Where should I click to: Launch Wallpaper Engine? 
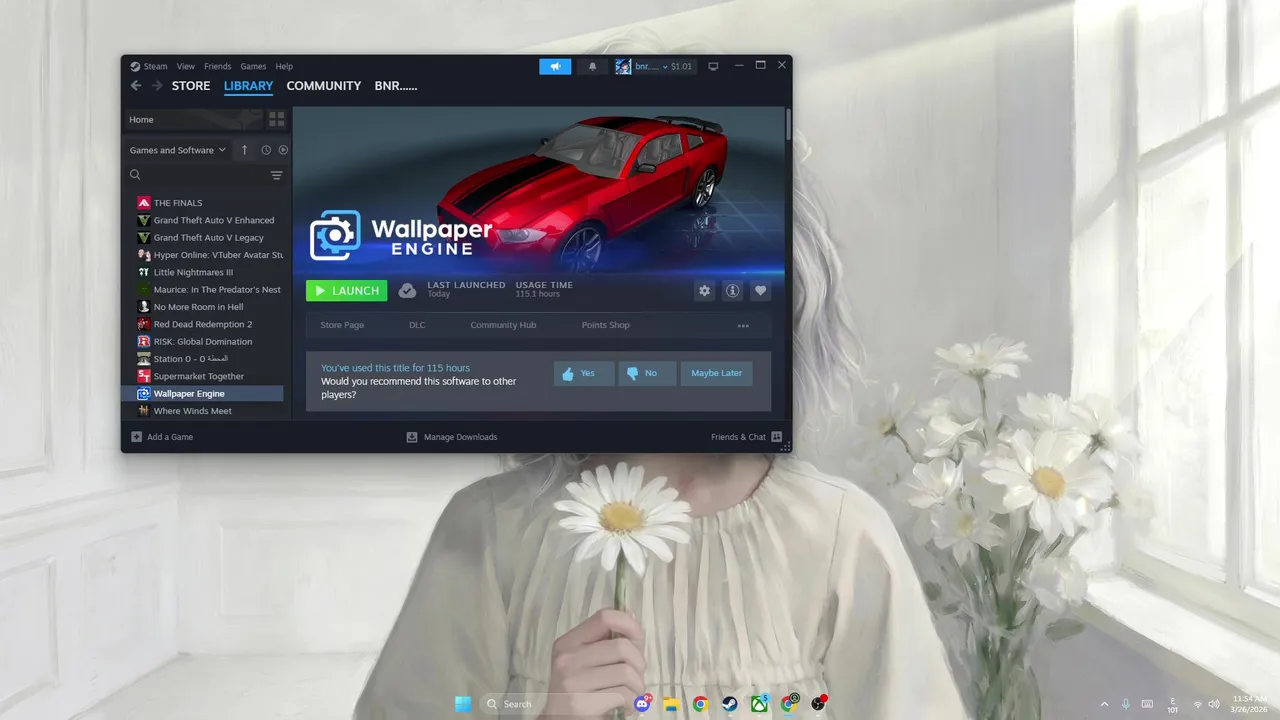click(x=346, y=290)
